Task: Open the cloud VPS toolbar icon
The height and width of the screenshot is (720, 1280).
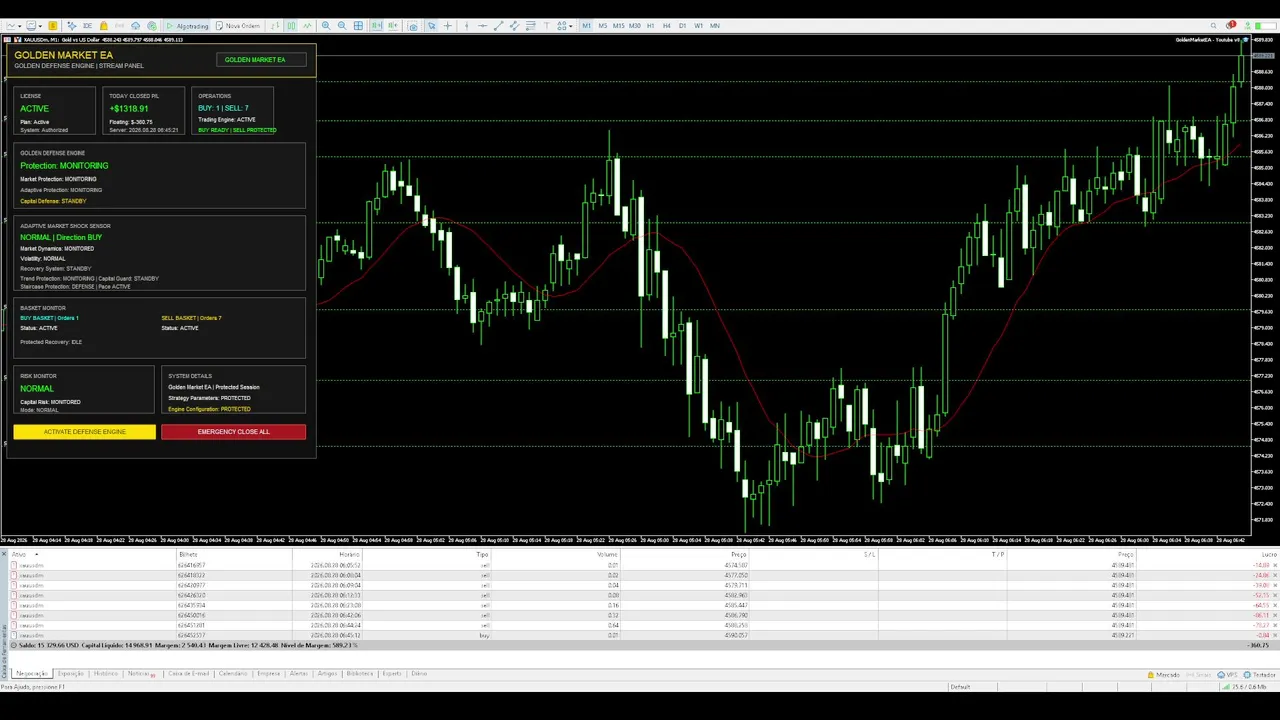Action: [x=135, y=26]
